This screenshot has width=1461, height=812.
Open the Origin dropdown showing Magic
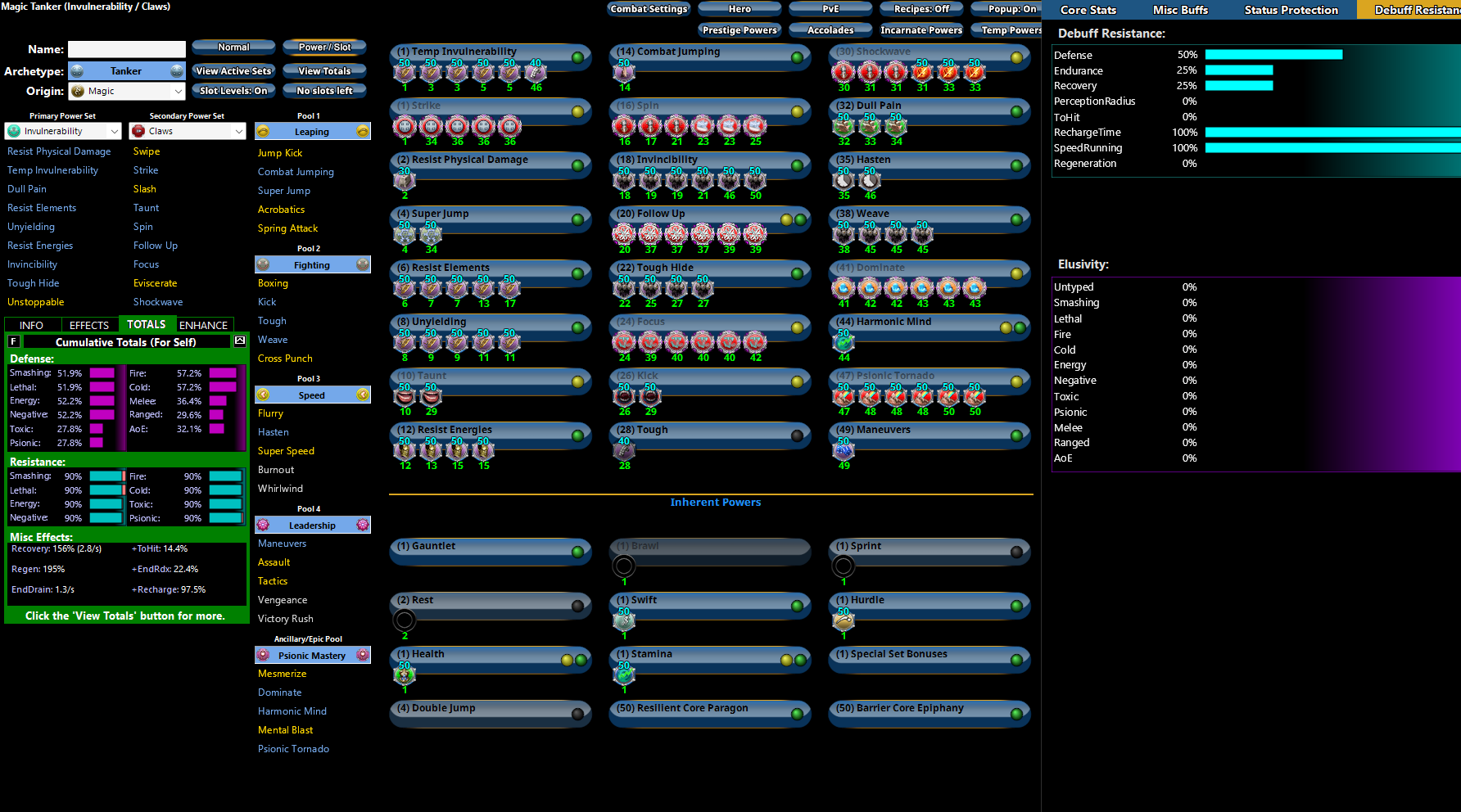tap(127, 91)
